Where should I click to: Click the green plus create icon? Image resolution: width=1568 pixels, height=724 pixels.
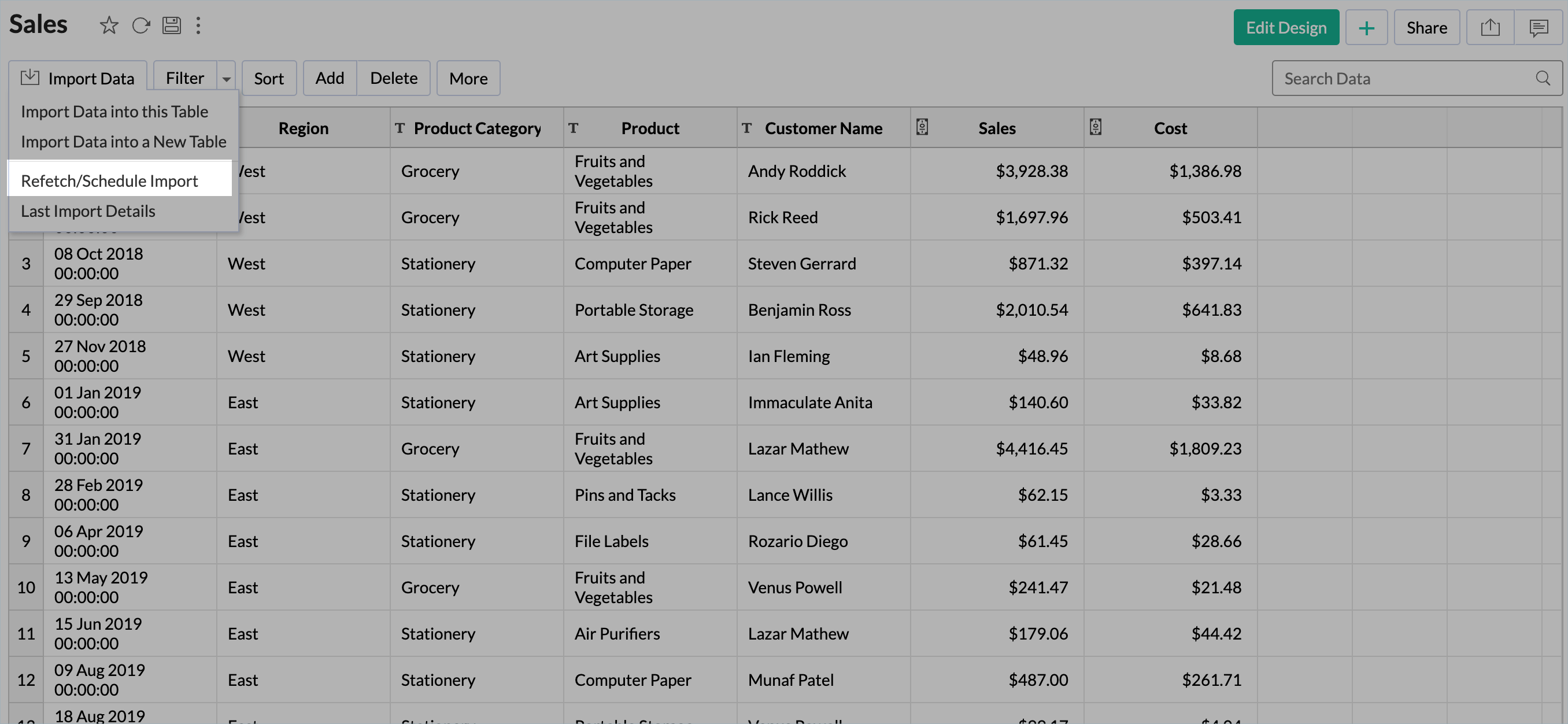click(x=1366, y=28)
